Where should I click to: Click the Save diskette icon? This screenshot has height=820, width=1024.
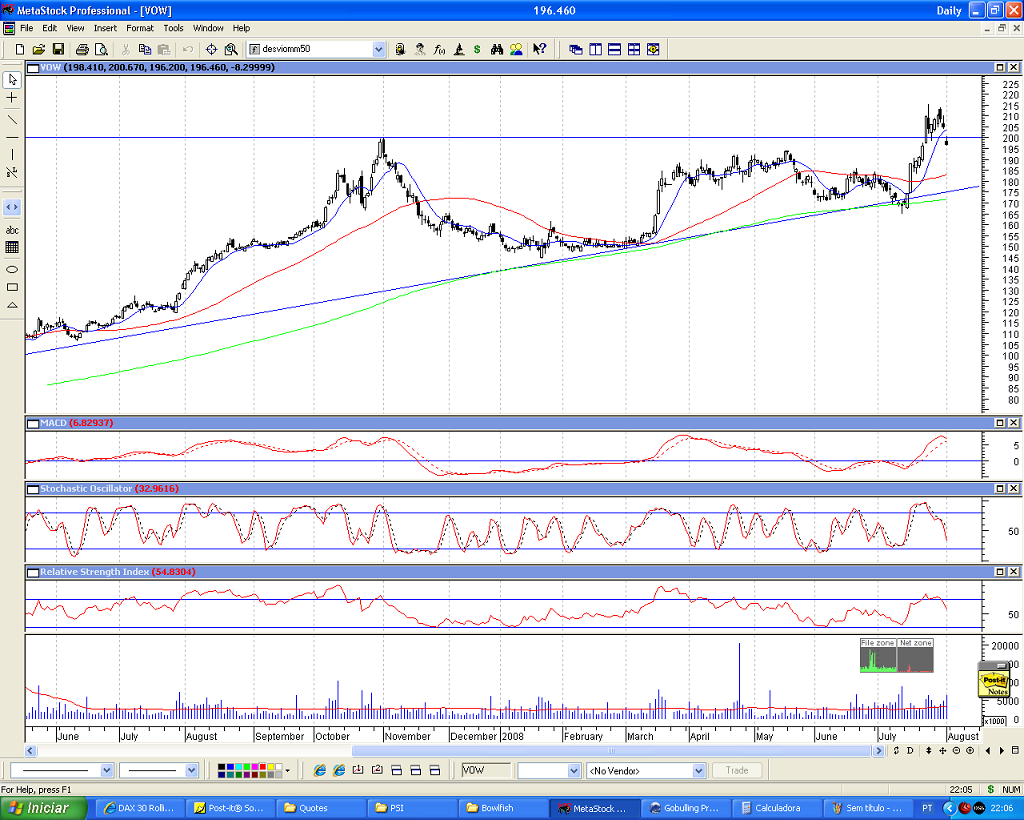(58, 49)
